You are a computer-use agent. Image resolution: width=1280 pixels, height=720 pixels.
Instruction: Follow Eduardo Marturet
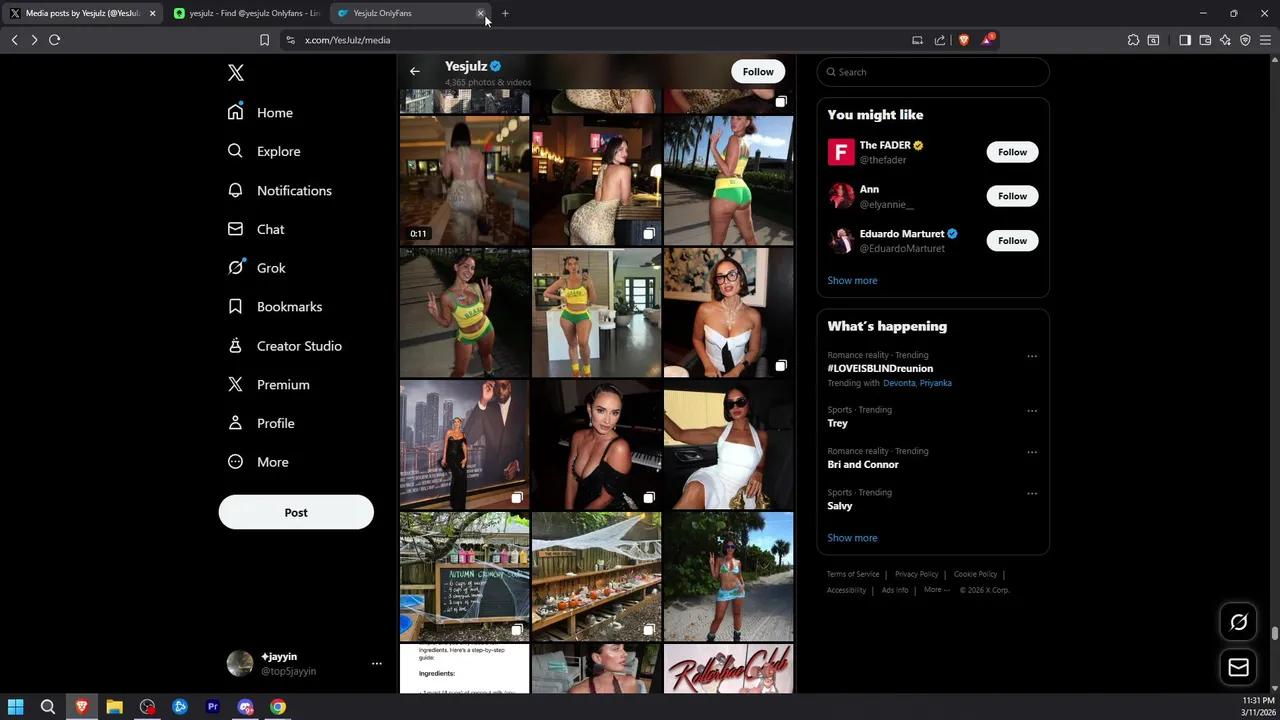coord(1012,240)
